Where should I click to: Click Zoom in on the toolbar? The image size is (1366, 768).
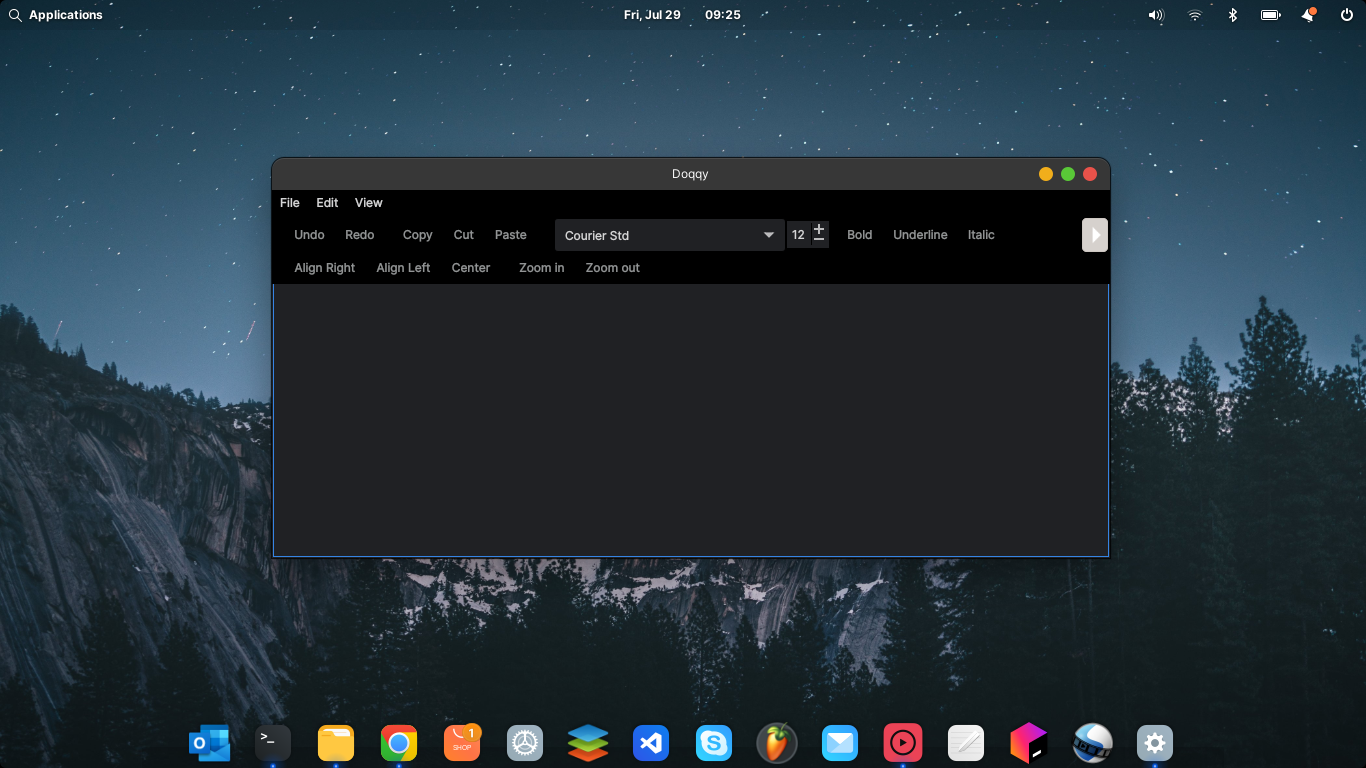click(x=541, y=267)
